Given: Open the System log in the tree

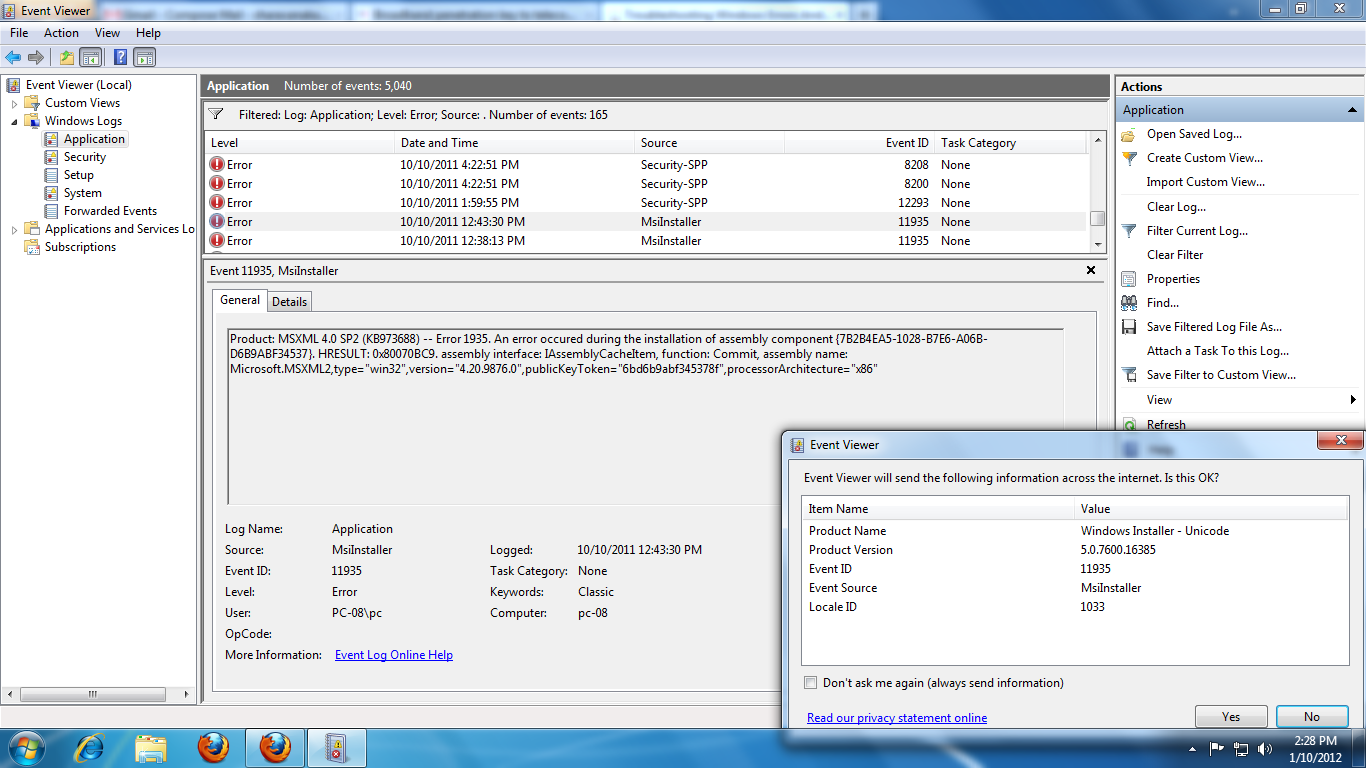Looking at the screenshot, I should pyautogui.click(x=83, y=193).
